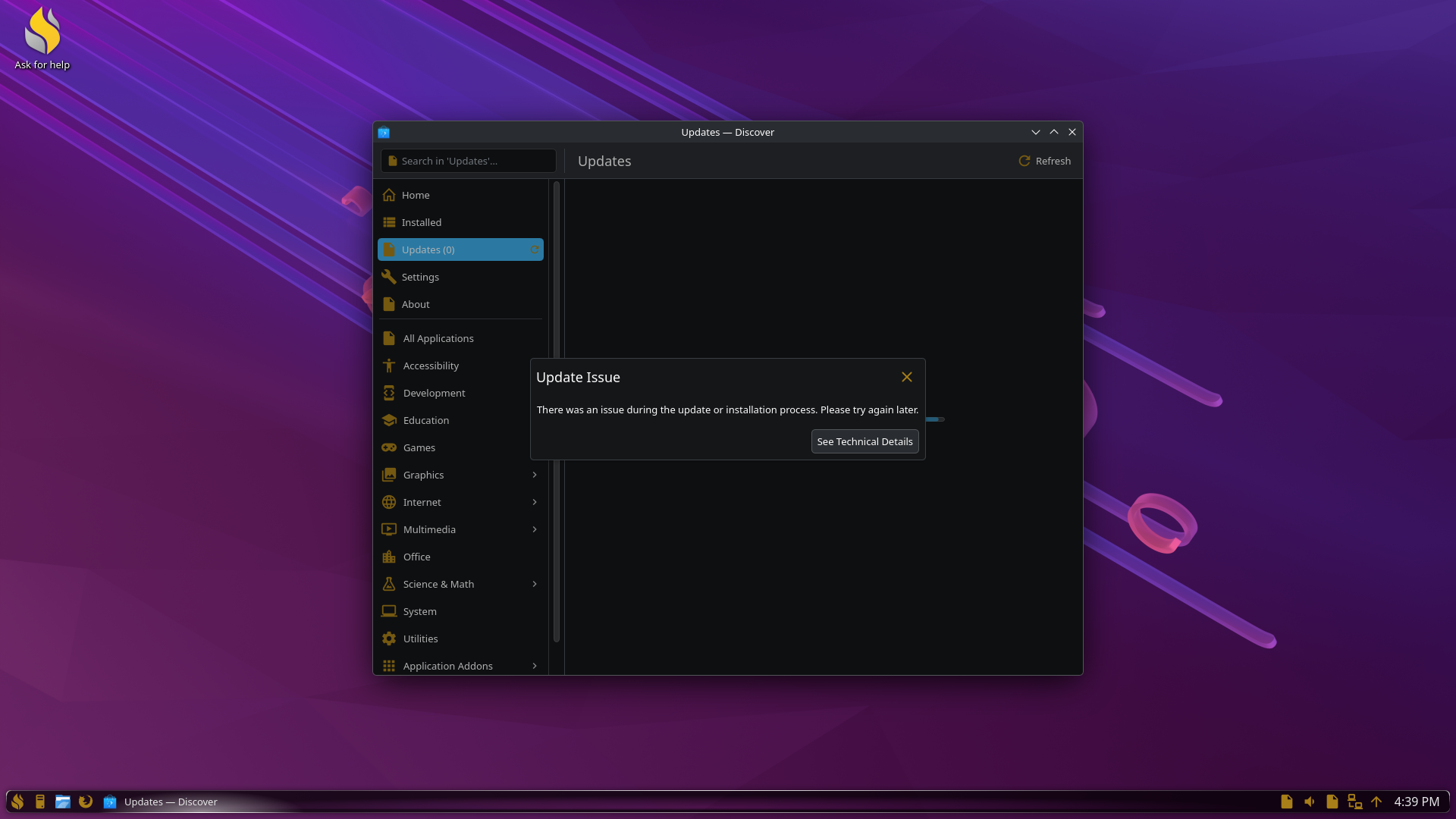Click the network icon in system tray
The width and height of the screenshot is (1456, 819).
(x=1354, y=802)
